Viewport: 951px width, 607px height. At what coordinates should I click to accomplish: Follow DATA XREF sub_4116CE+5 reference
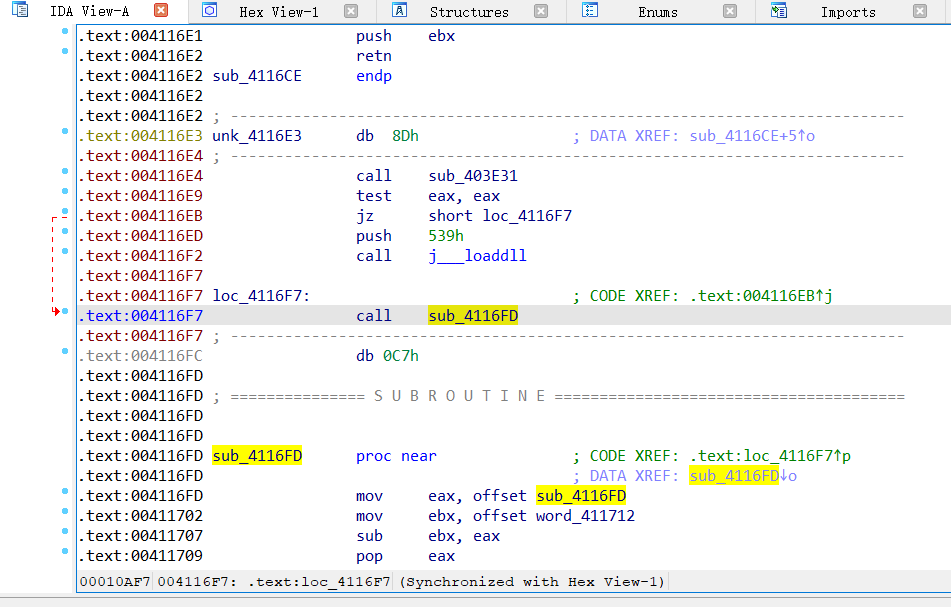(752, 136)
